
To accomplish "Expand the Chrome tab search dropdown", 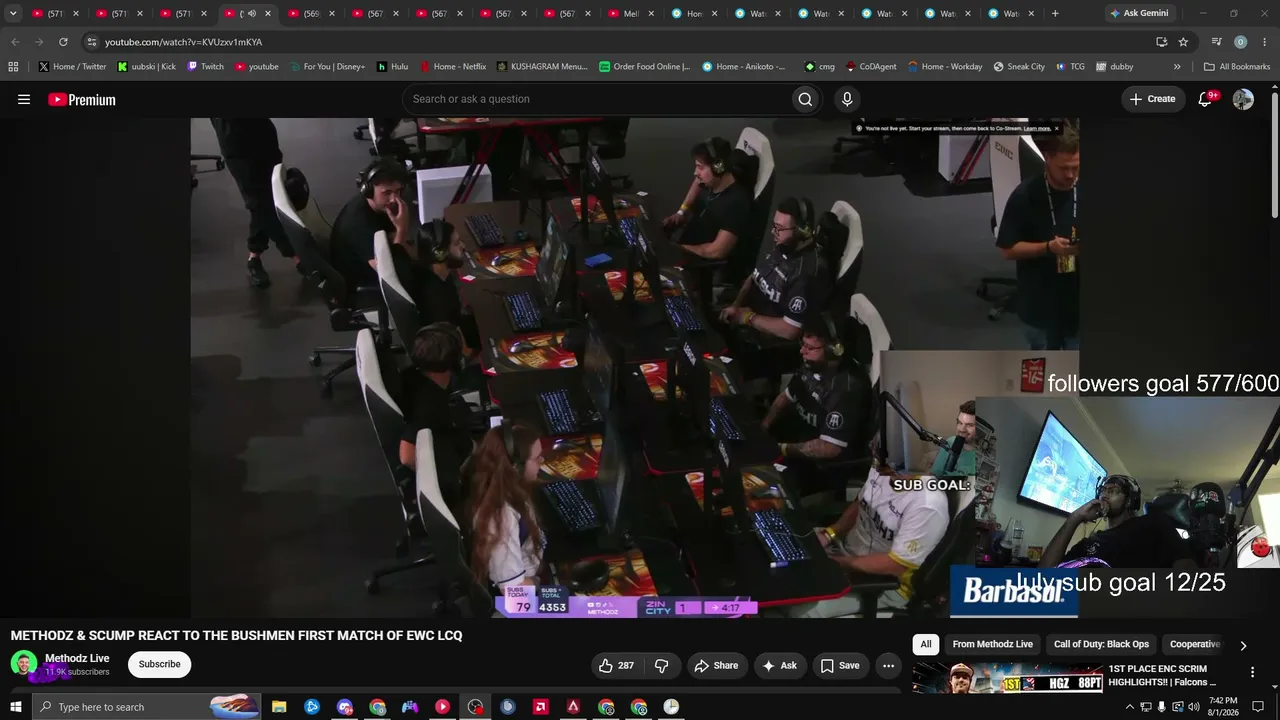I will 13,14.
